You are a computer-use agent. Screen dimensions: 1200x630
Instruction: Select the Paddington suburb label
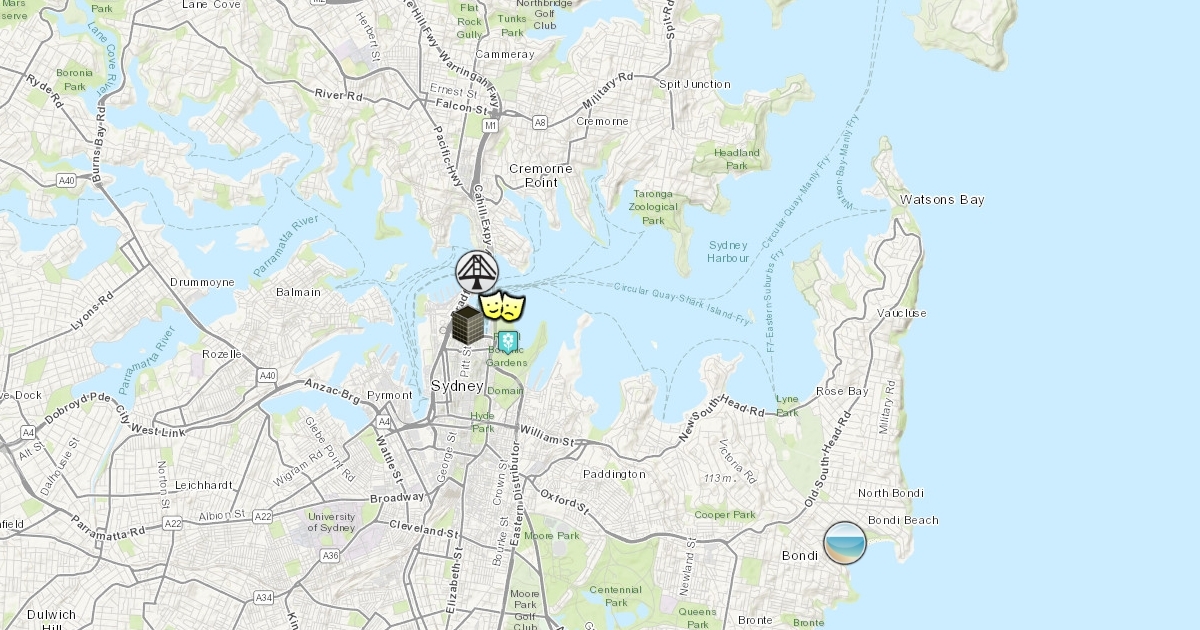(x=613, y=474)
